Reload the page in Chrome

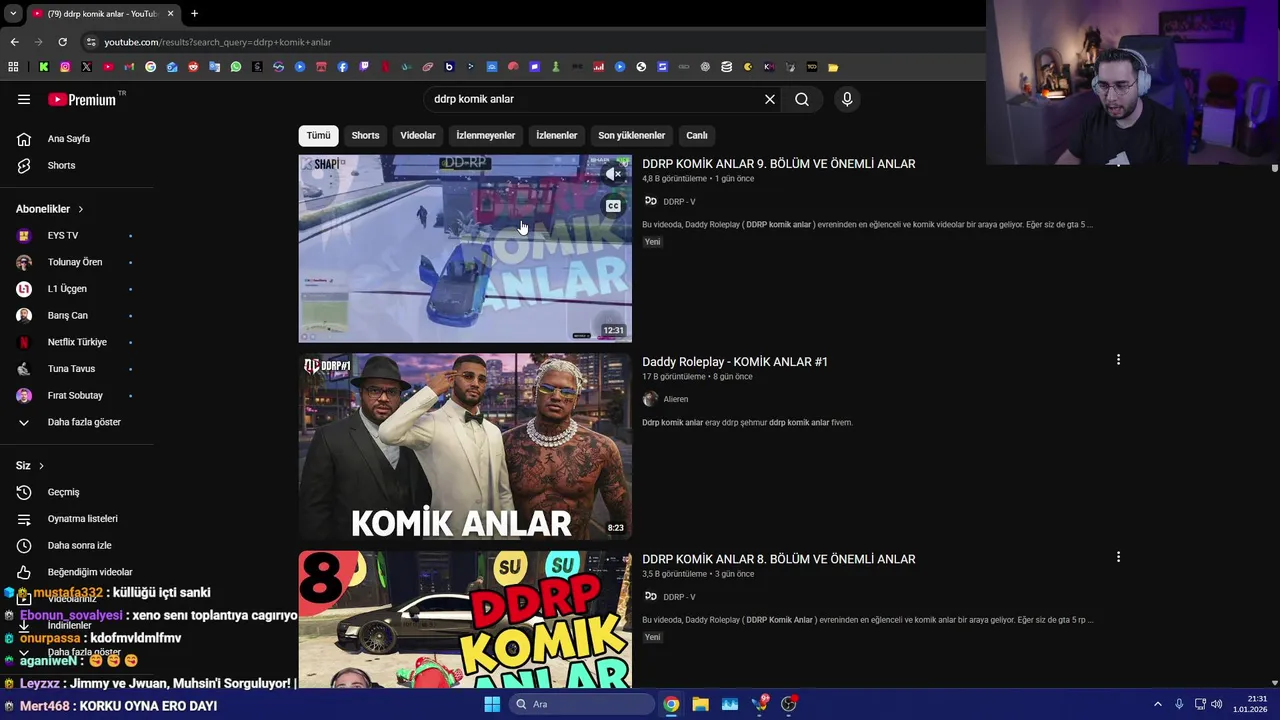[62, 42]
